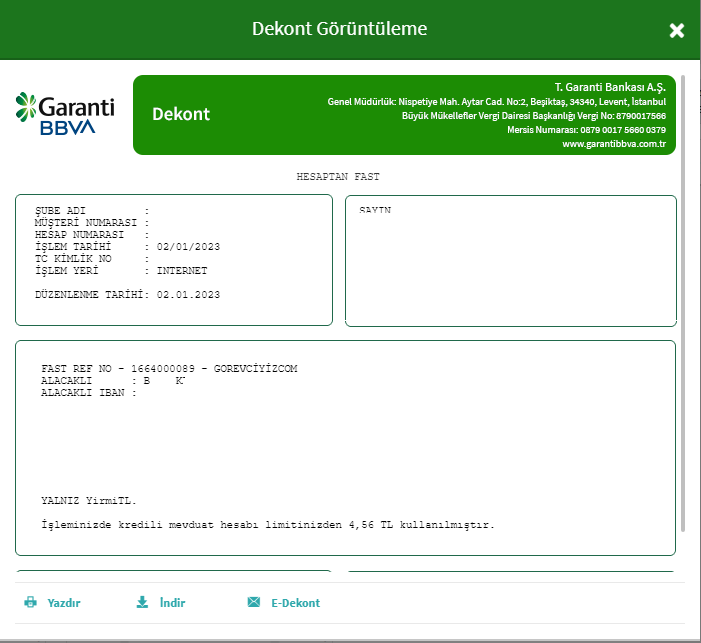Screen dimensions: 701x643
Task: Click the envelope icon beside E-Dekont
Action: click(253, 602)
